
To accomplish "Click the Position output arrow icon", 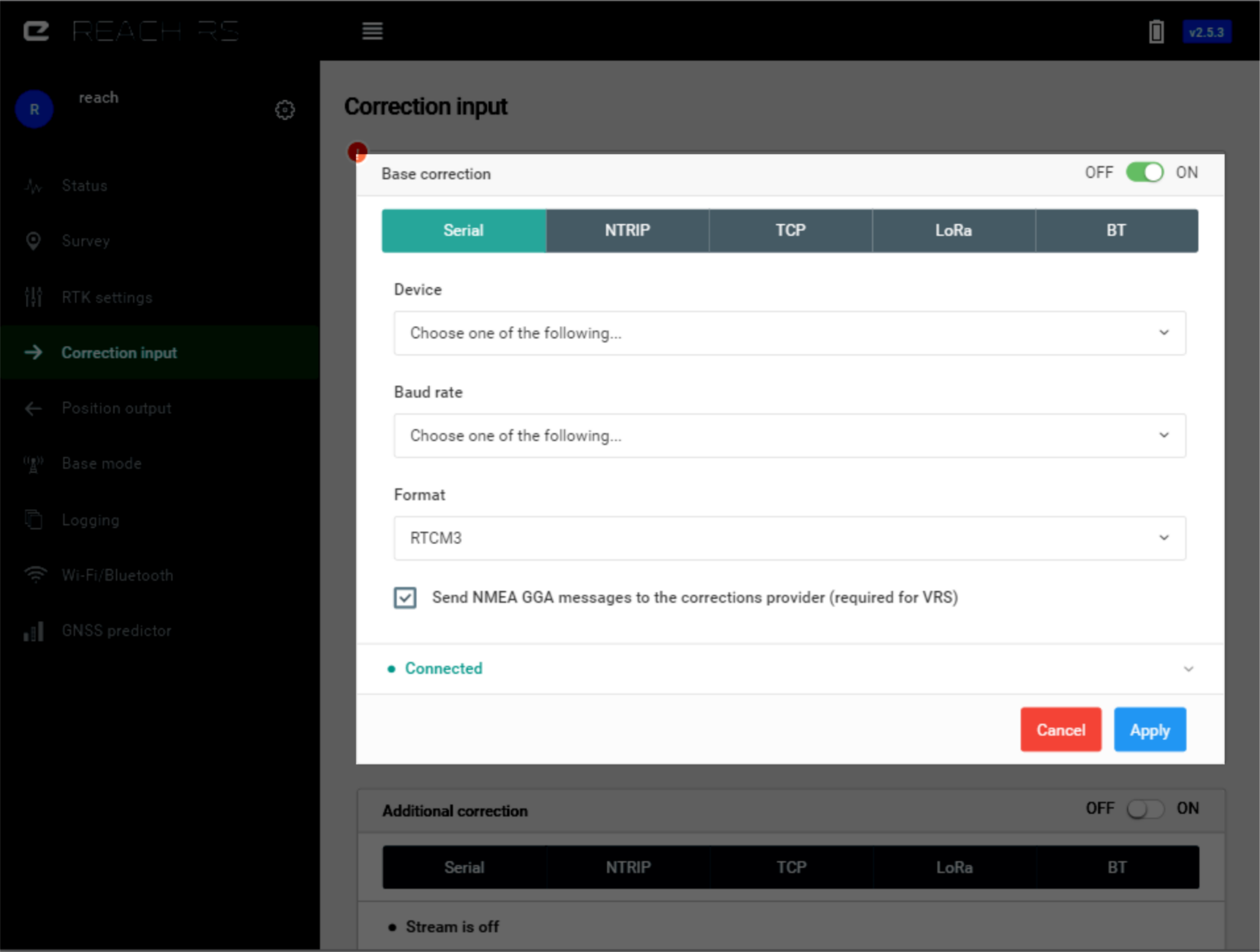I will point(33,408).
